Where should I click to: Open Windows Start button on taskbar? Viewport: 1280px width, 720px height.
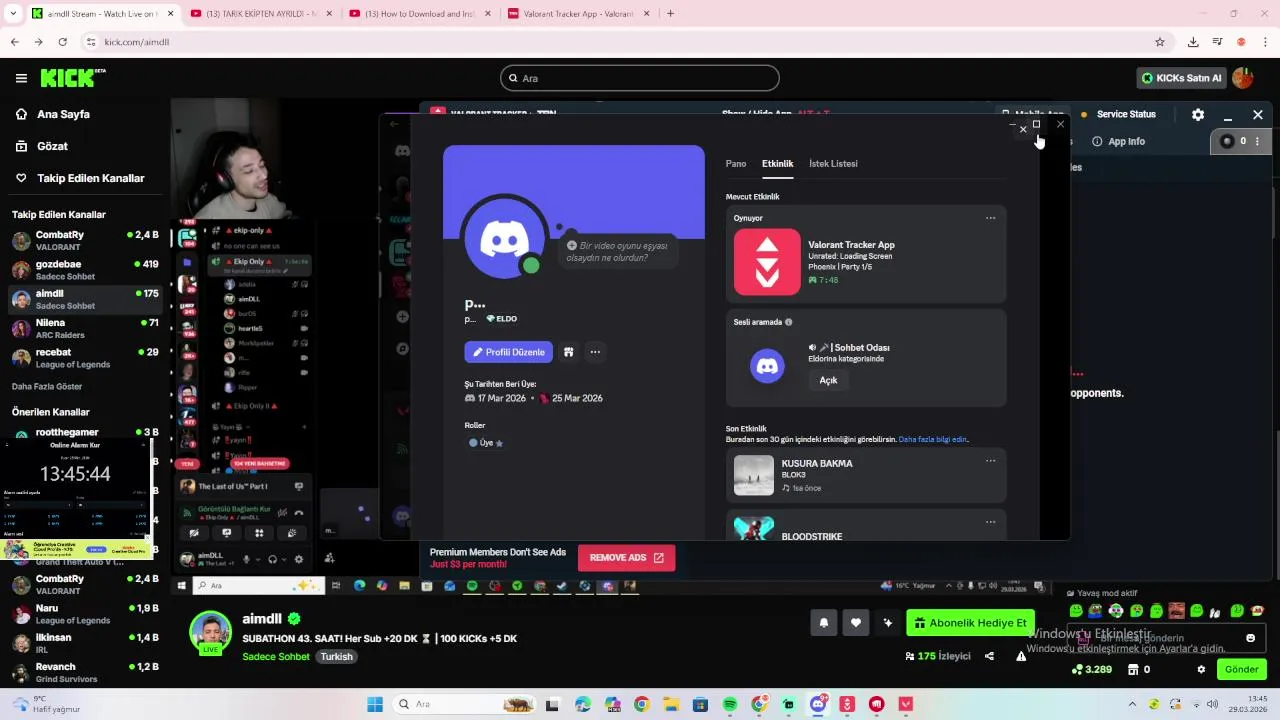(375, 704)
